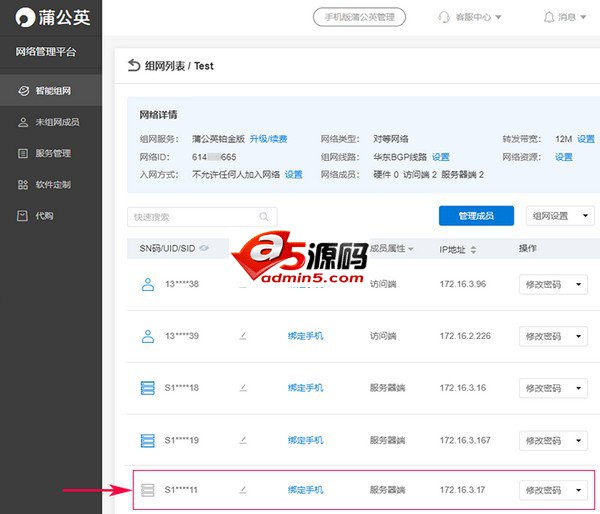Click the edit pencil for 13****39
Image resolution: width=600 pixels, height=514 pixels.
(243, 336)
